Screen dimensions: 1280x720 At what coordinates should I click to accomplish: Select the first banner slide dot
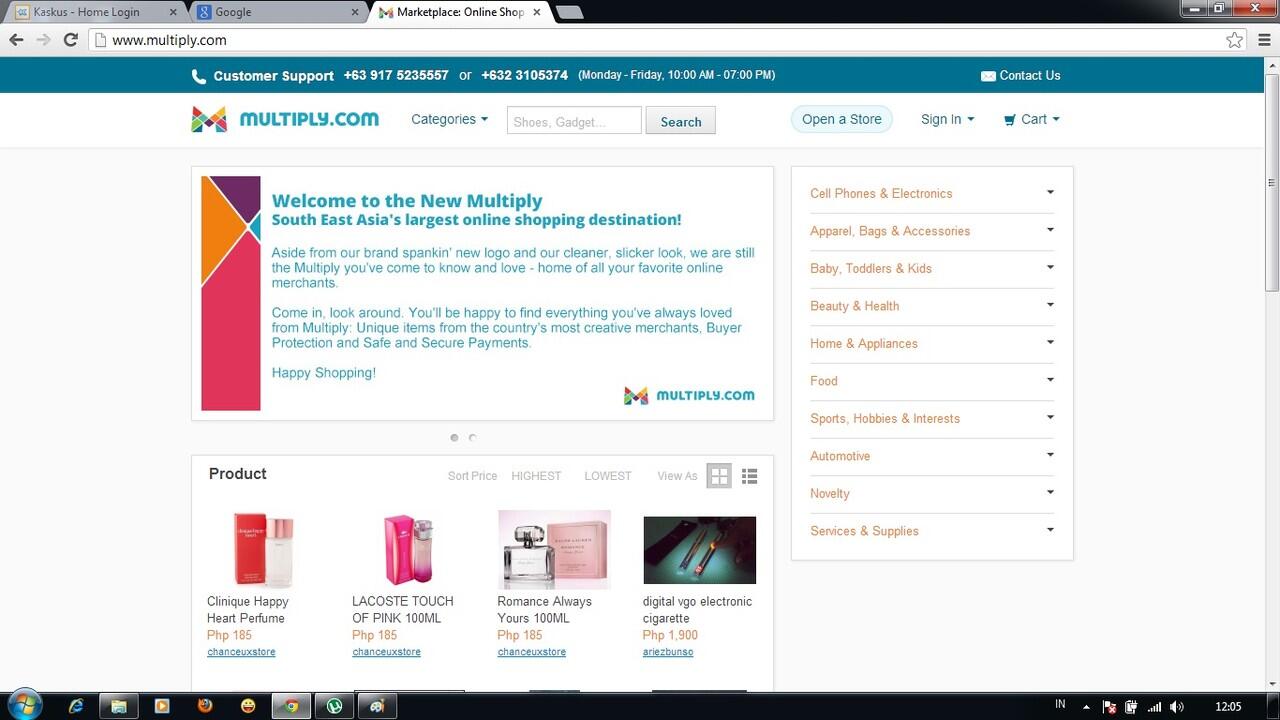tap(454, 438)
